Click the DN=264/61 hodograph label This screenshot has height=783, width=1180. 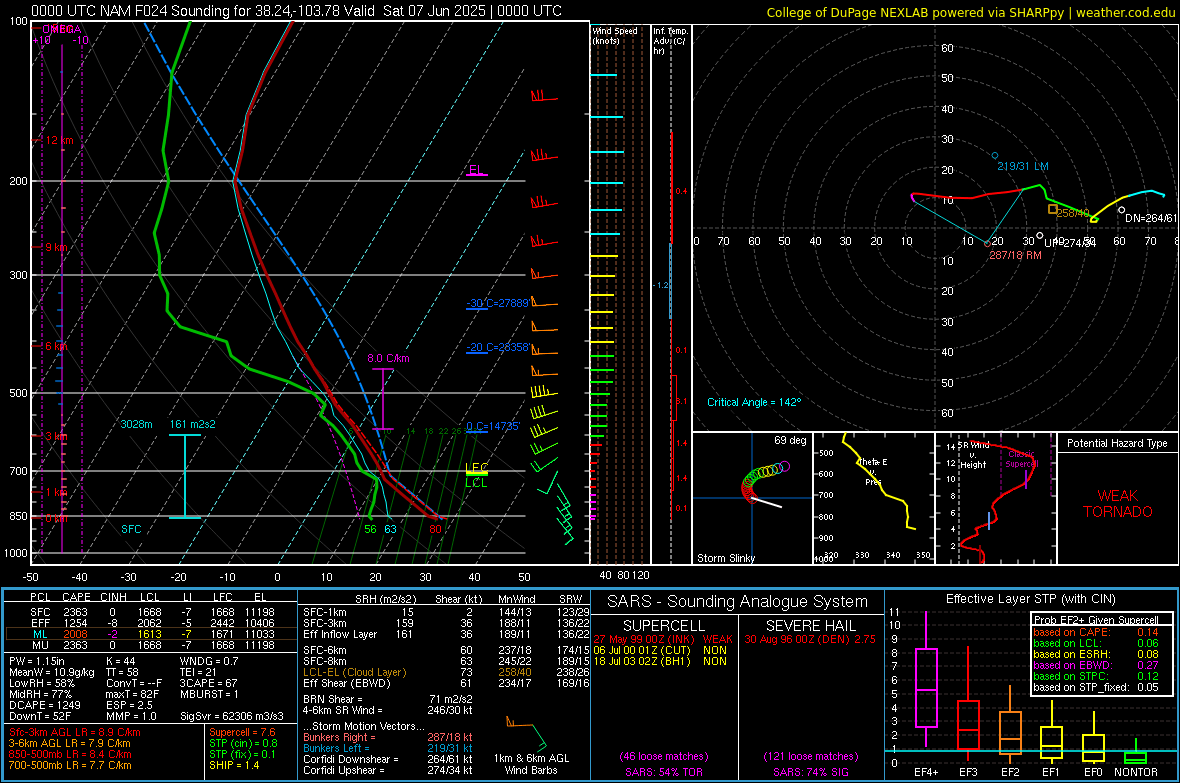click(x=1151, y=218)
